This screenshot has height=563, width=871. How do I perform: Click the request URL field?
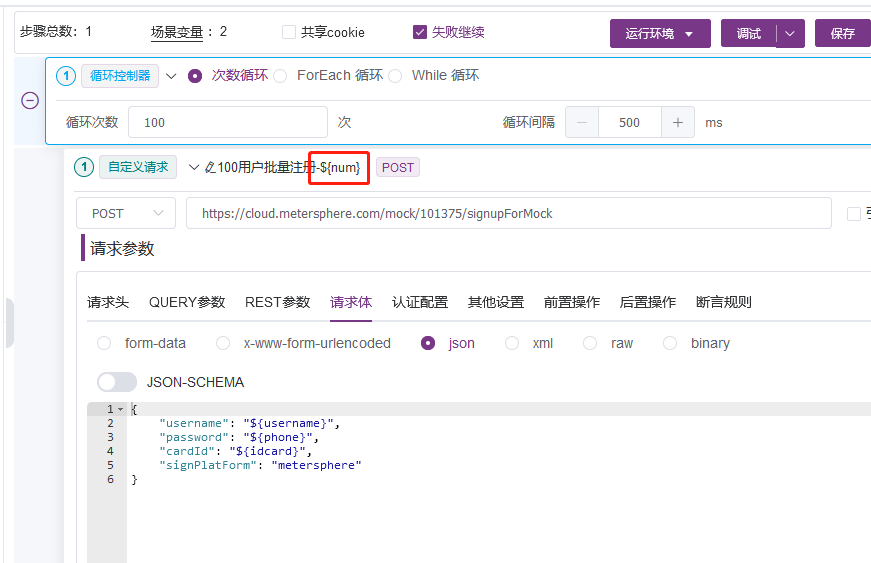508,213
